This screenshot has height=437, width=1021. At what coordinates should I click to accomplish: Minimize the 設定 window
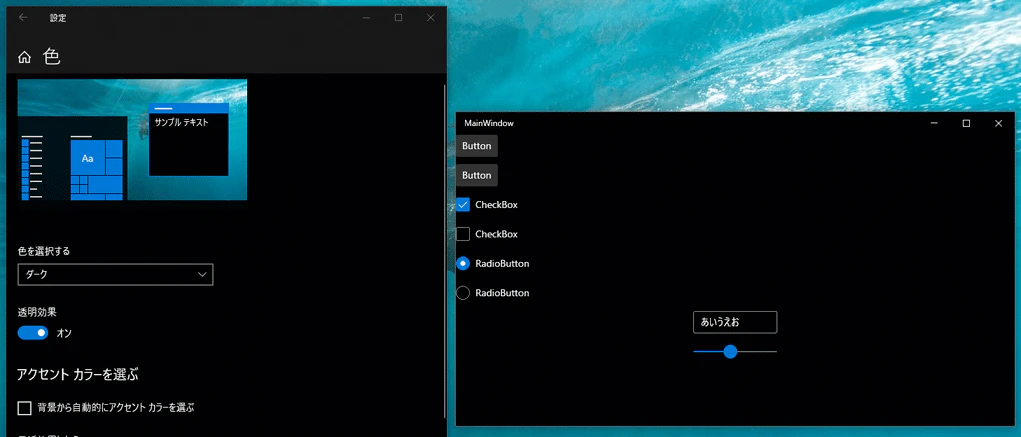[367, 18]
